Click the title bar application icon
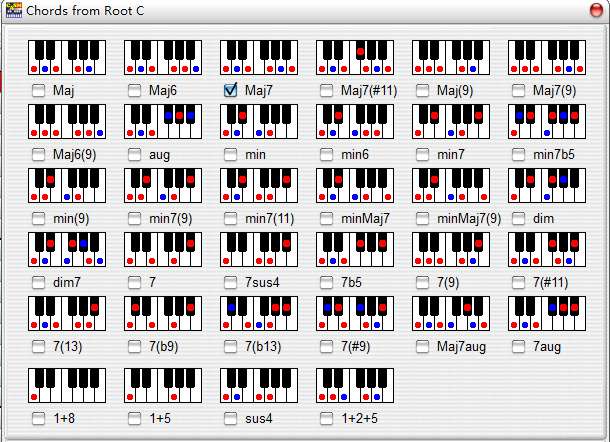Screen dimensions: 610x442 [x=12, y=9]
